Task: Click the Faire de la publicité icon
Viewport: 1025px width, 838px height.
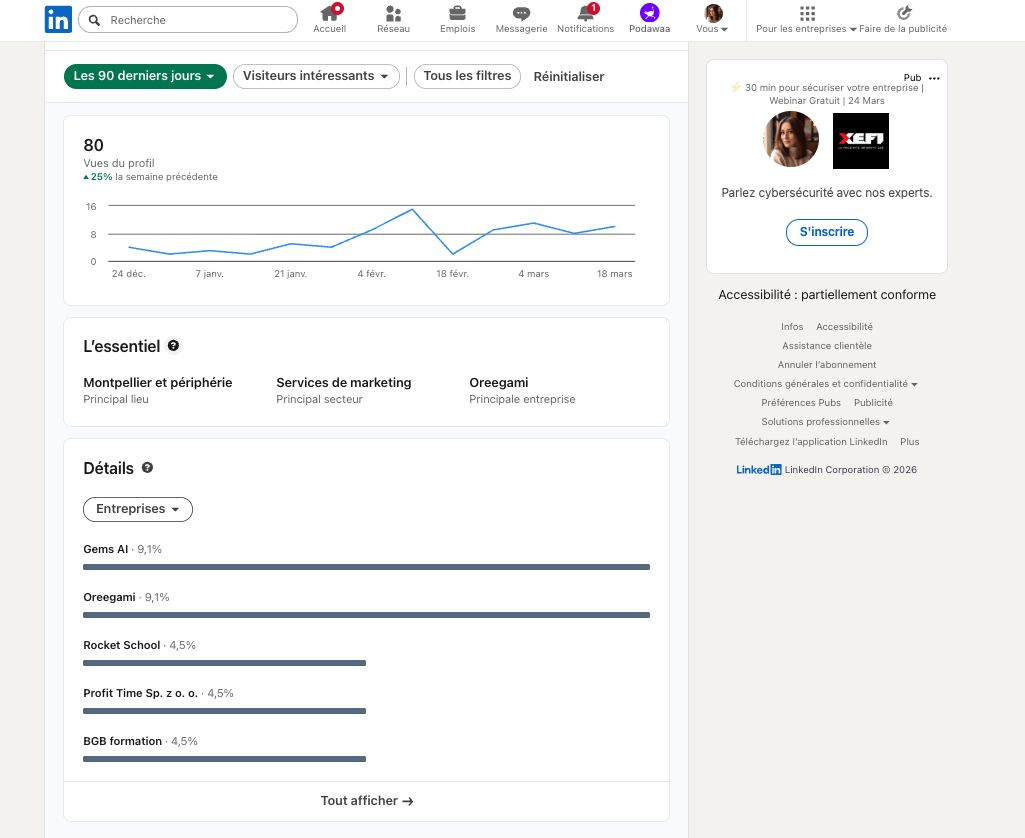Action: point(905,13)
